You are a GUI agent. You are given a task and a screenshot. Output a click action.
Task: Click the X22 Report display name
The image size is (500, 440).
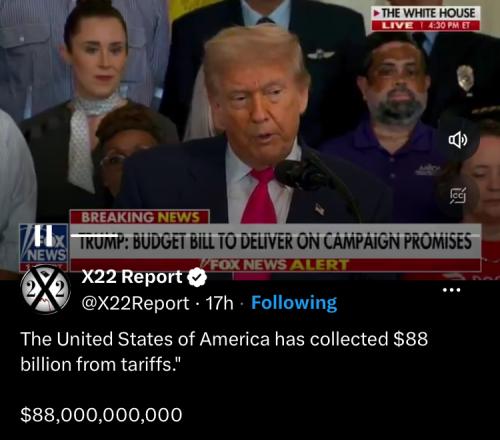tap(132, 277)
